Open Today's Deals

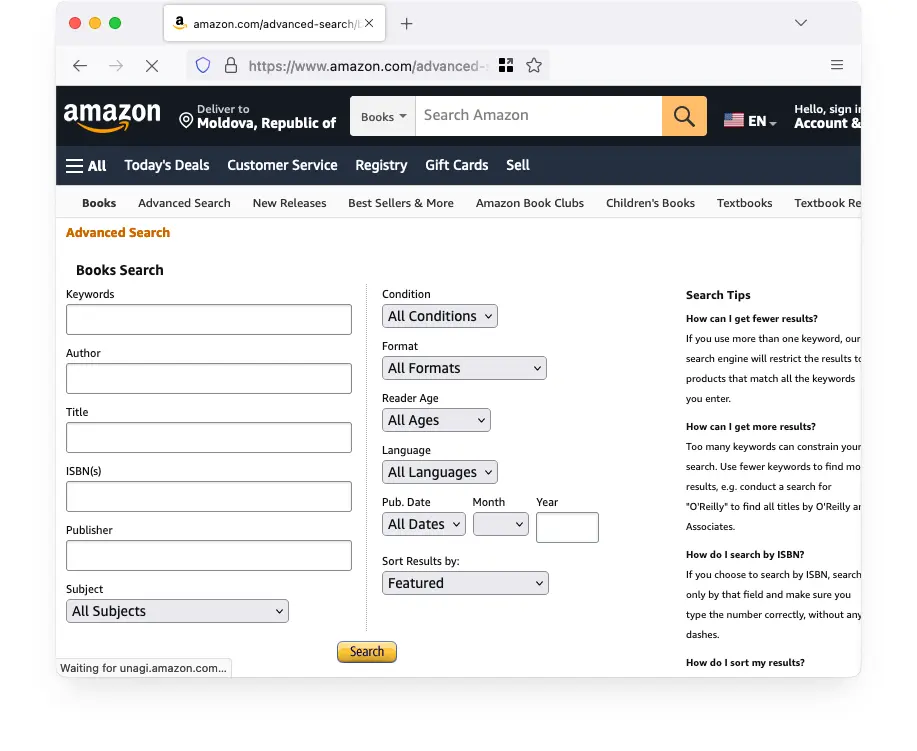(167, 166)
